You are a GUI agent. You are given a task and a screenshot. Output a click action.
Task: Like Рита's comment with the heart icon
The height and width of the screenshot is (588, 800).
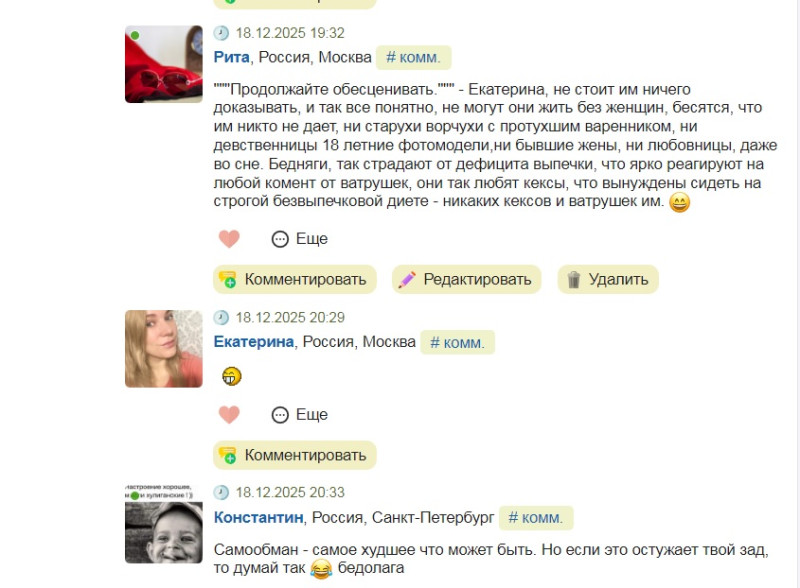tap(229, 239)
